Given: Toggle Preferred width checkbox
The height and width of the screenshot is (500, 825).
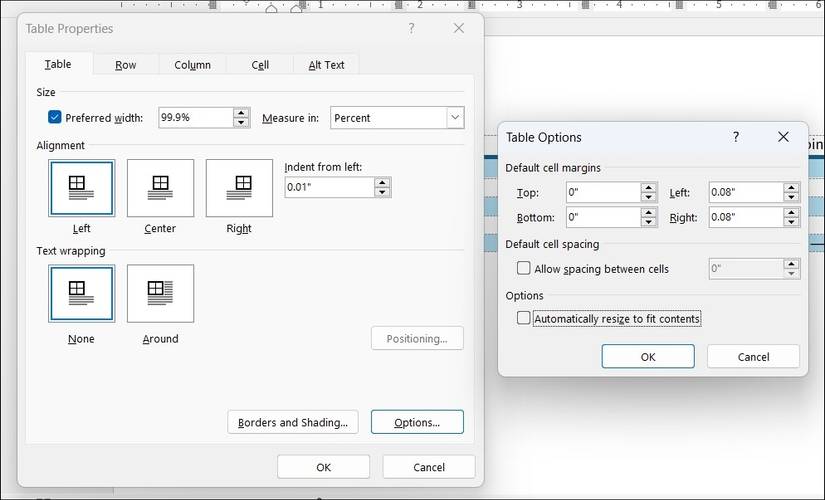Looking at the screenshot, I should pyautogui.click(x=55, y=117).
